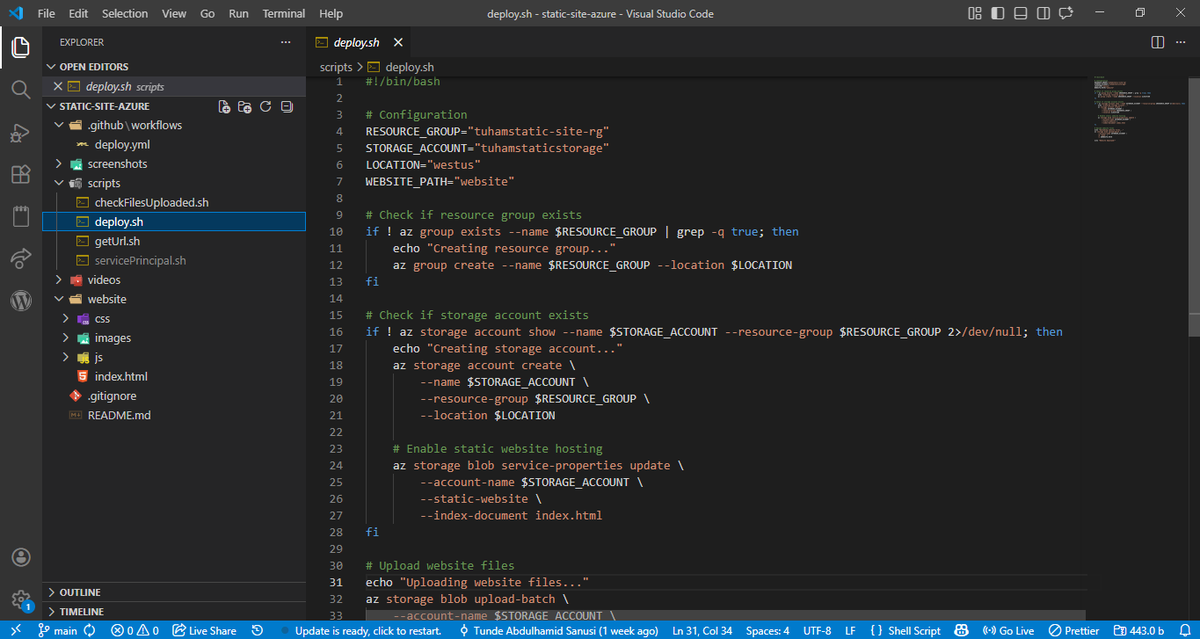
Task: Open the Manage gear icon
Action: click(20, 599)
